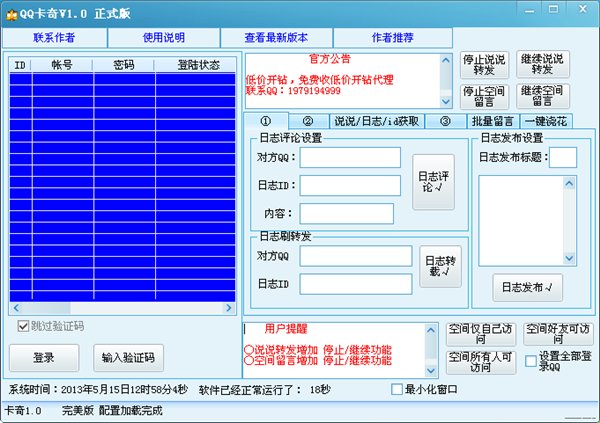Click scroll up arrow in 日志发布 text area
This screenshot has width=600, height=423.
569,183
